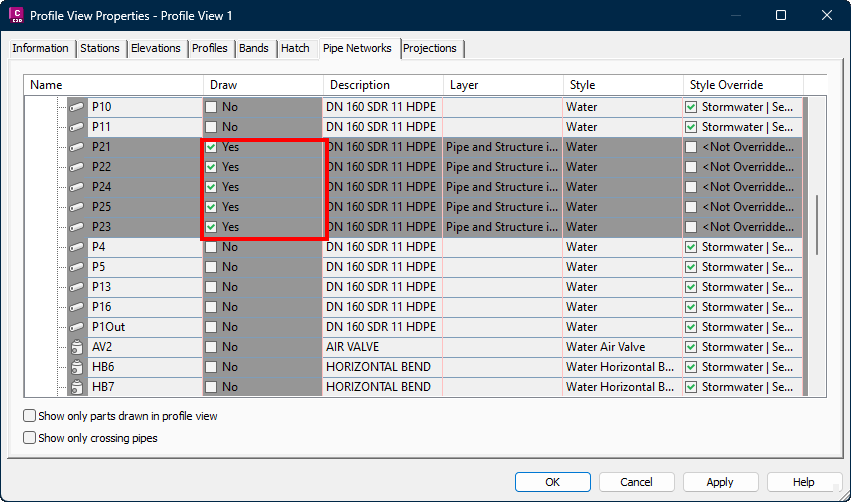Click the pipe icon for P13

coord(77,287)
